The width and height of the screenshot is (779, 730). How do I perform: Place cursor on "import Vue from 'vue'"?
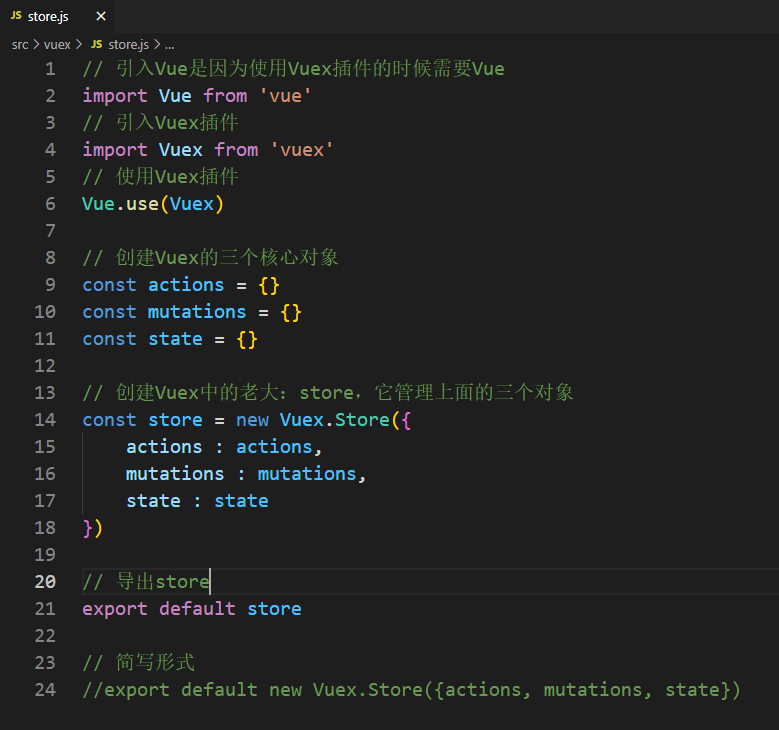197,95
